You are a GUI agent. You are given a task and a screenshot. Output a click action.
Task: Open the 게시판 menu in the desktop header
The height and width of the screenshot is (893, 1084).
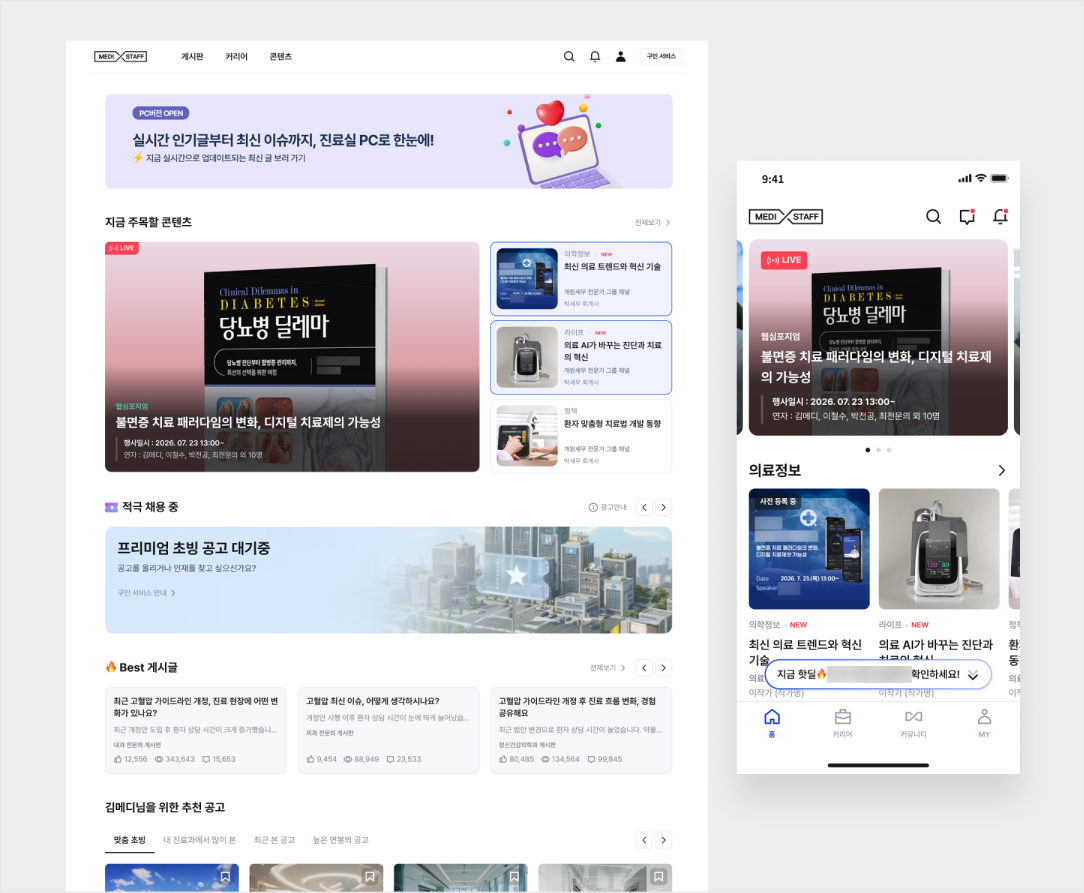pos(192,57)
